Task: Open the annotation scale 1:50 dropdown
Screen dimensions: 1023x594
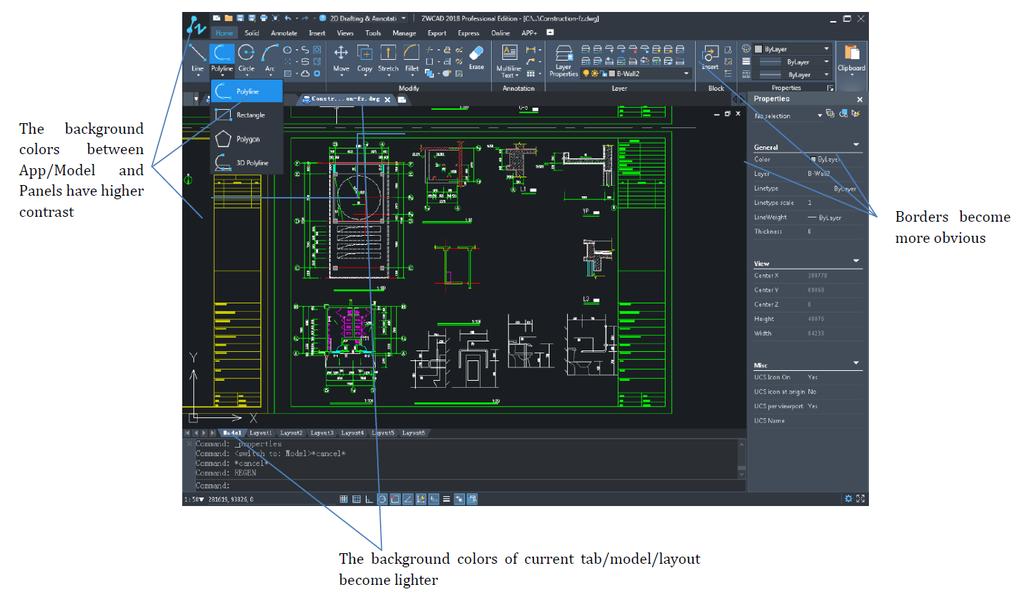Action: (194, 499)
